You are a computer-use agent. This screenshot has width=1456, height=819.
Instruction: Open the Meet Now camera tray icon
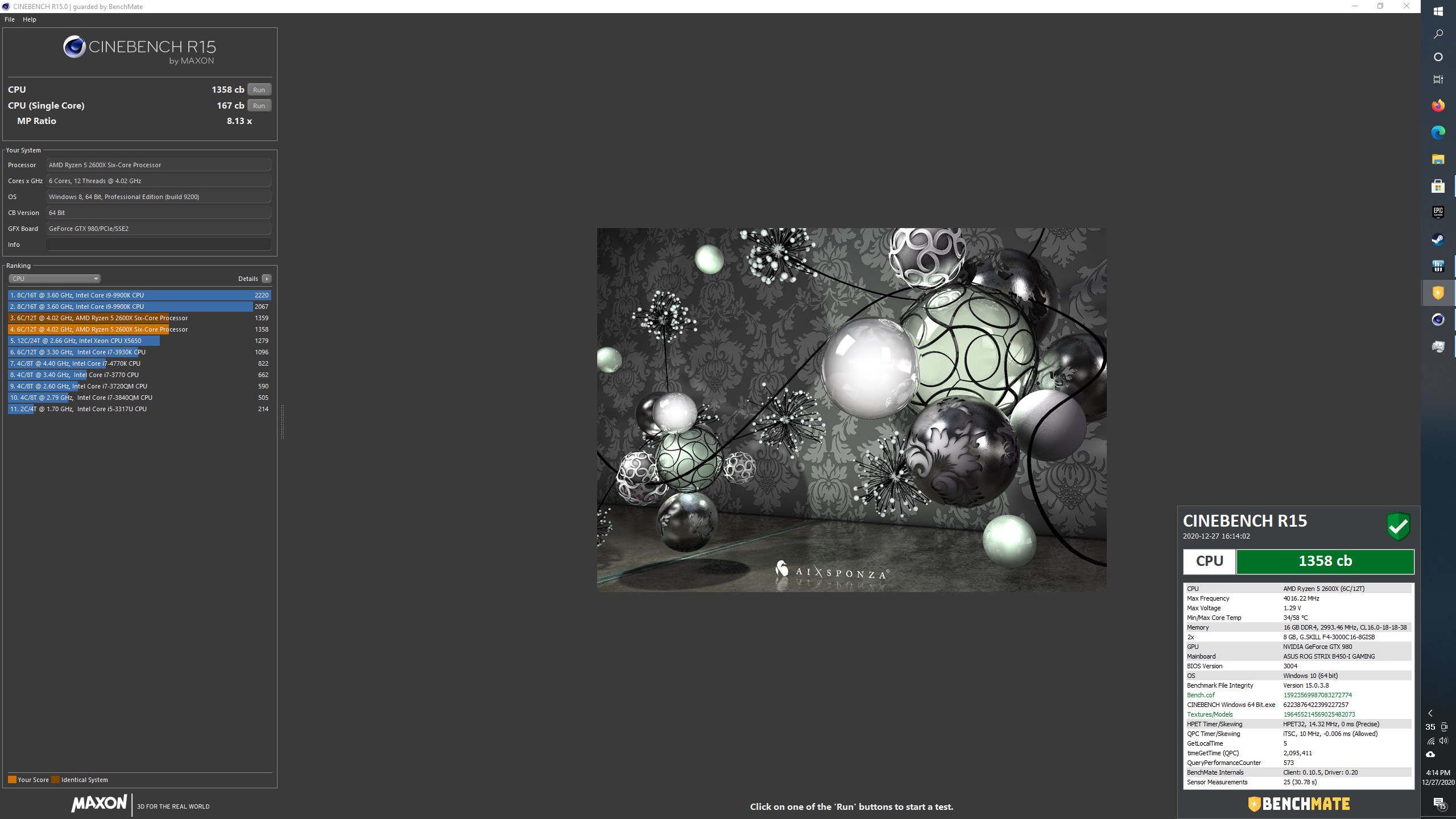click(x=1444, y=727)
